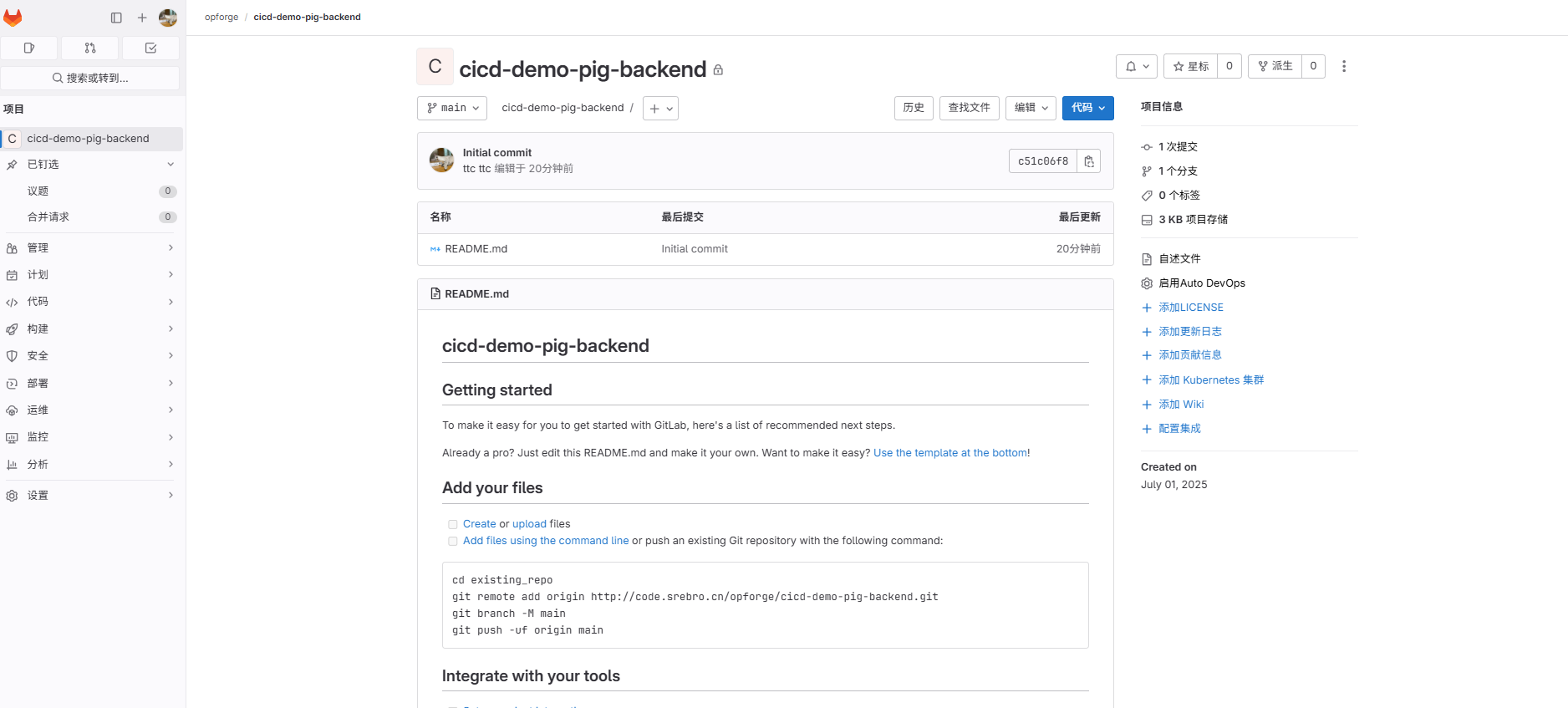Open the merge requests shortcut icon
The width and height of the screenshot is (1568, 708).
(x=90, y=48)
